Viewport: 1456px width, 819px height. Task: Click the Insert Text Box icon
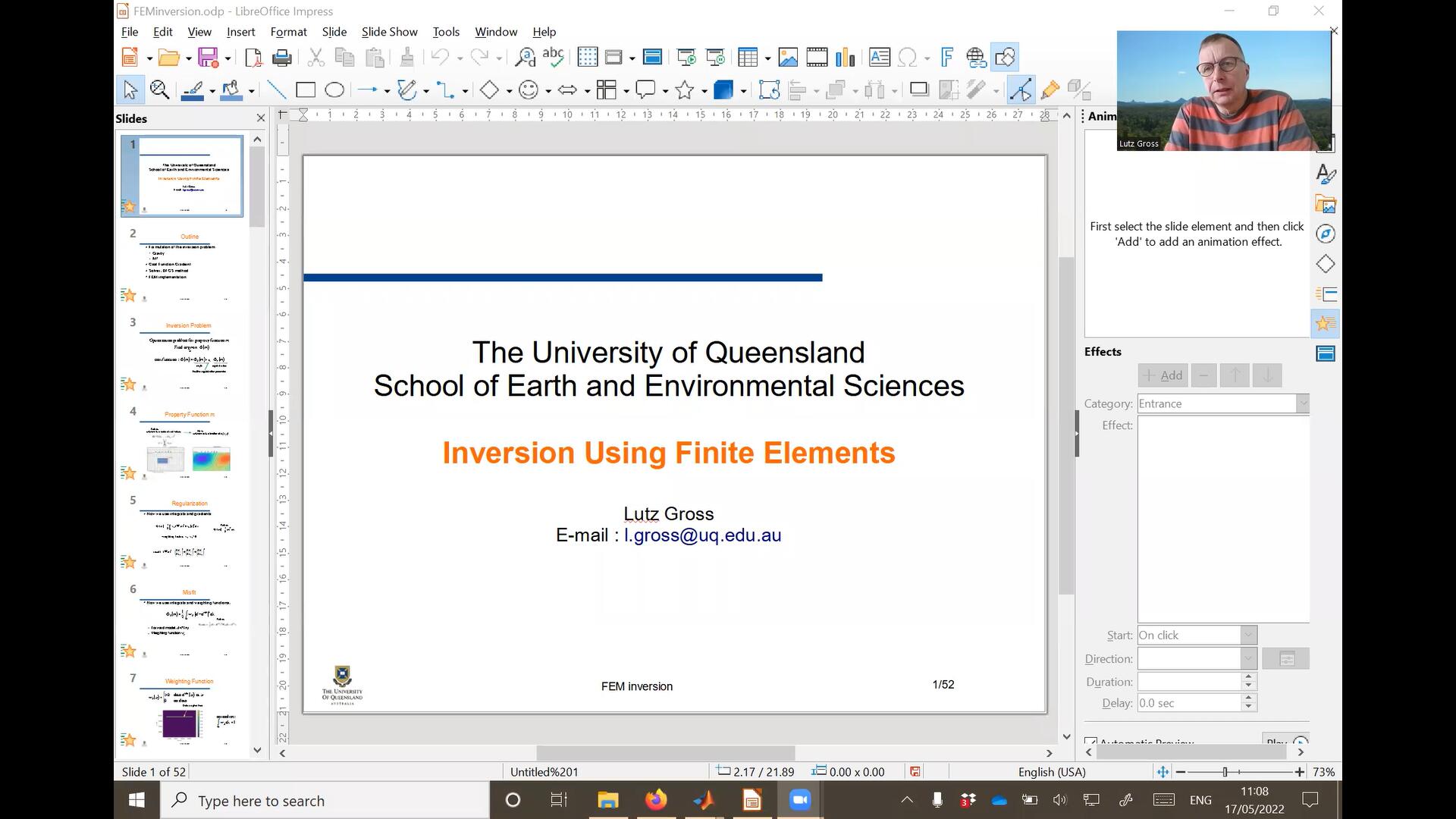tap(879, 58)
